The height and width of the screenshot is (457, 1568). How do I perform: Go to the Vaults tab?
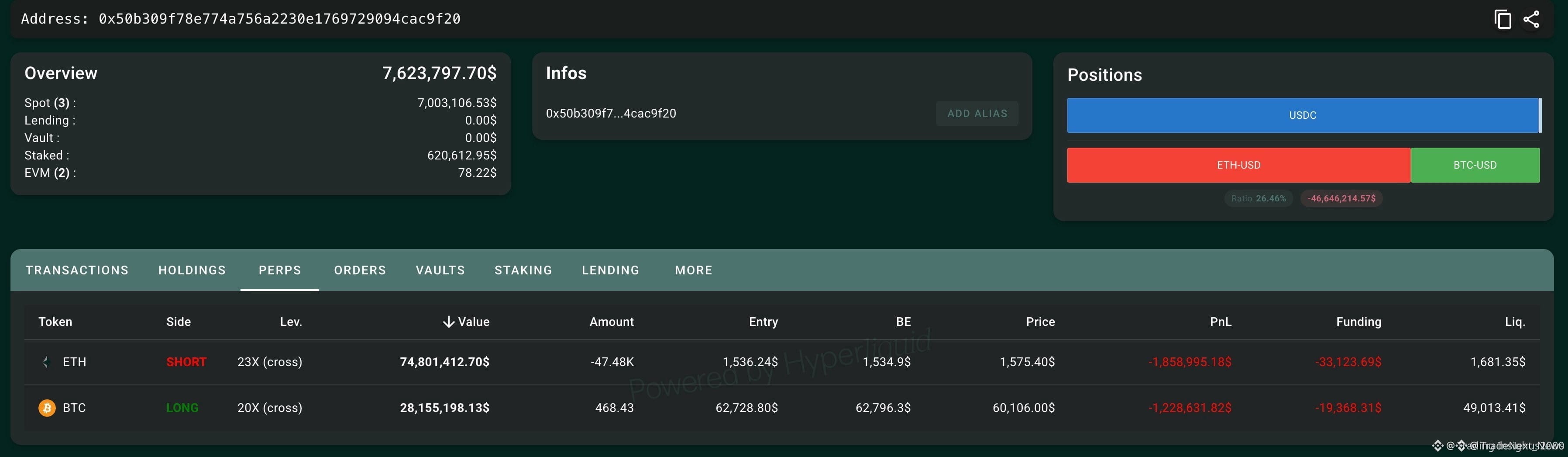pos(440,270)
